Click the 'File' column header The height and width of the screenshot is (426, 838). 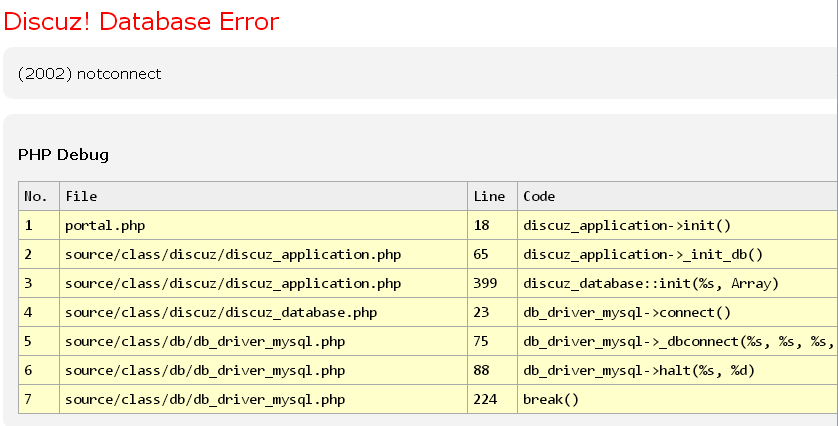point(263,196)
